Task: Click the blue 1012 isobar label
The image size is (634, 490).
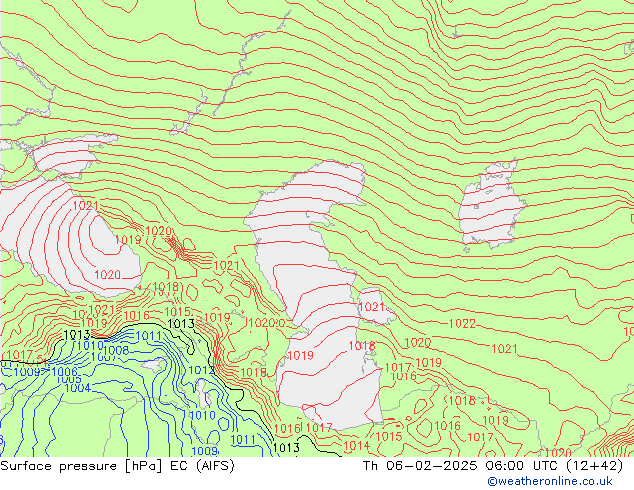Action: click(x=201, y=370)
